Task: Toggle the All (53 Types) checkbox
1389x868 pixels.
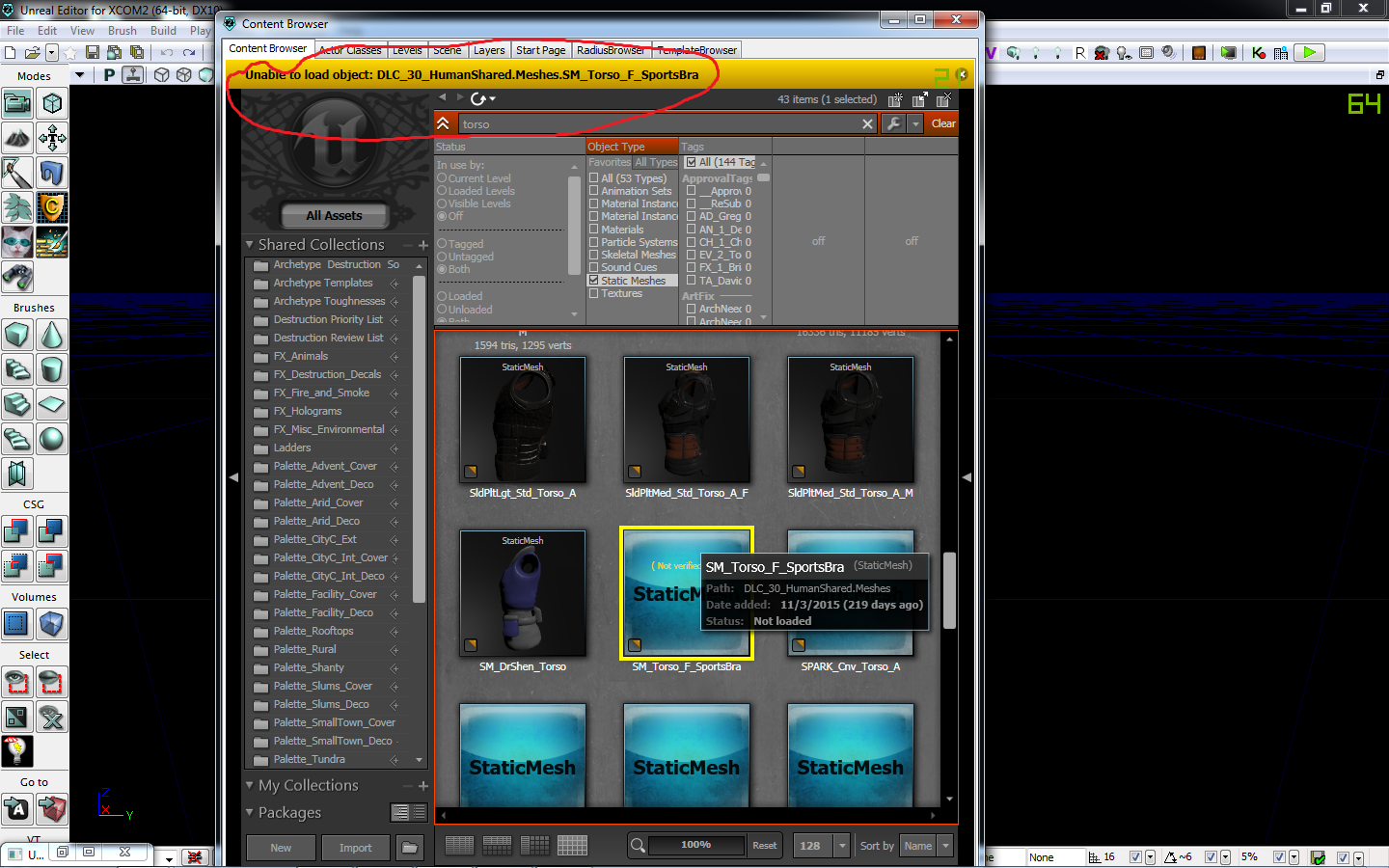Action: 594,178
